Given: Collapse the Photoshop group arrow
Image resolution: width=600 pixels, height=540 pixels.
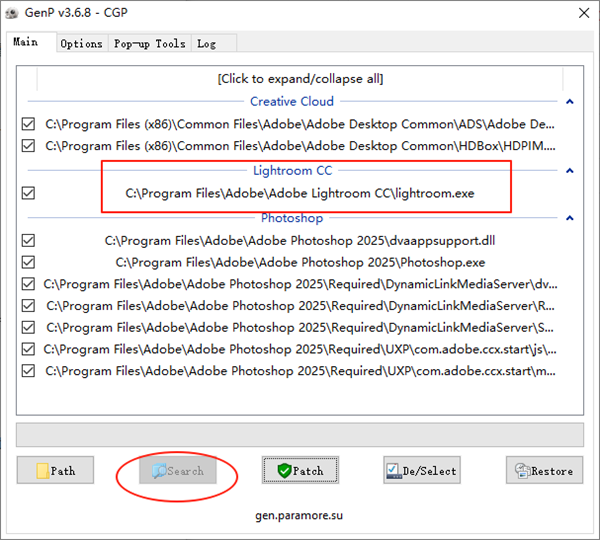Looking at the screenshot, I should point(570,218).
